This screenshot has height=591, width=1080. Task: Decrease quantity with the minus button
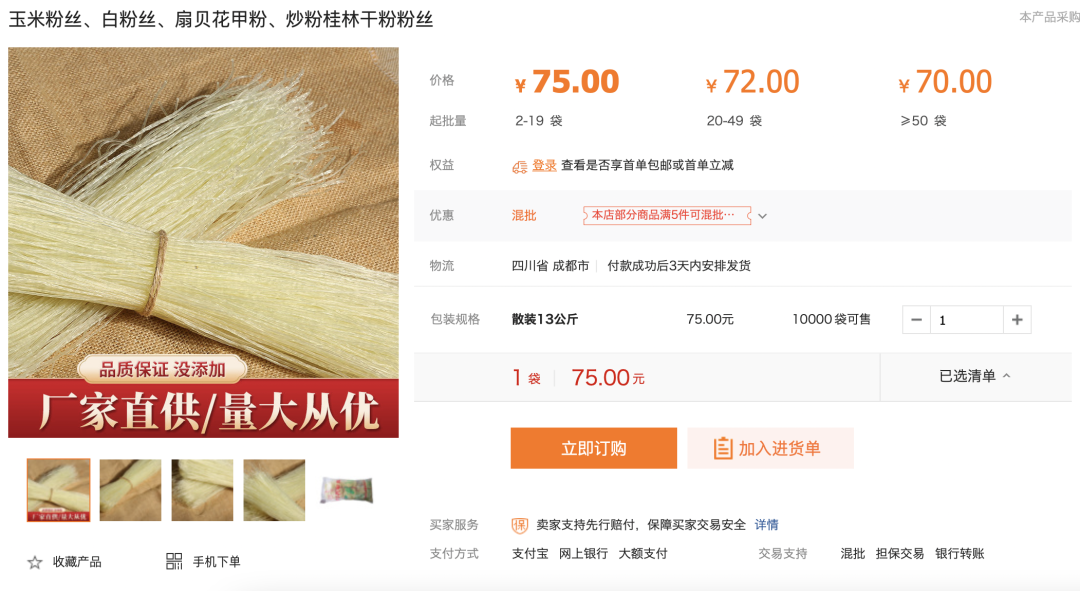point(916,320)
